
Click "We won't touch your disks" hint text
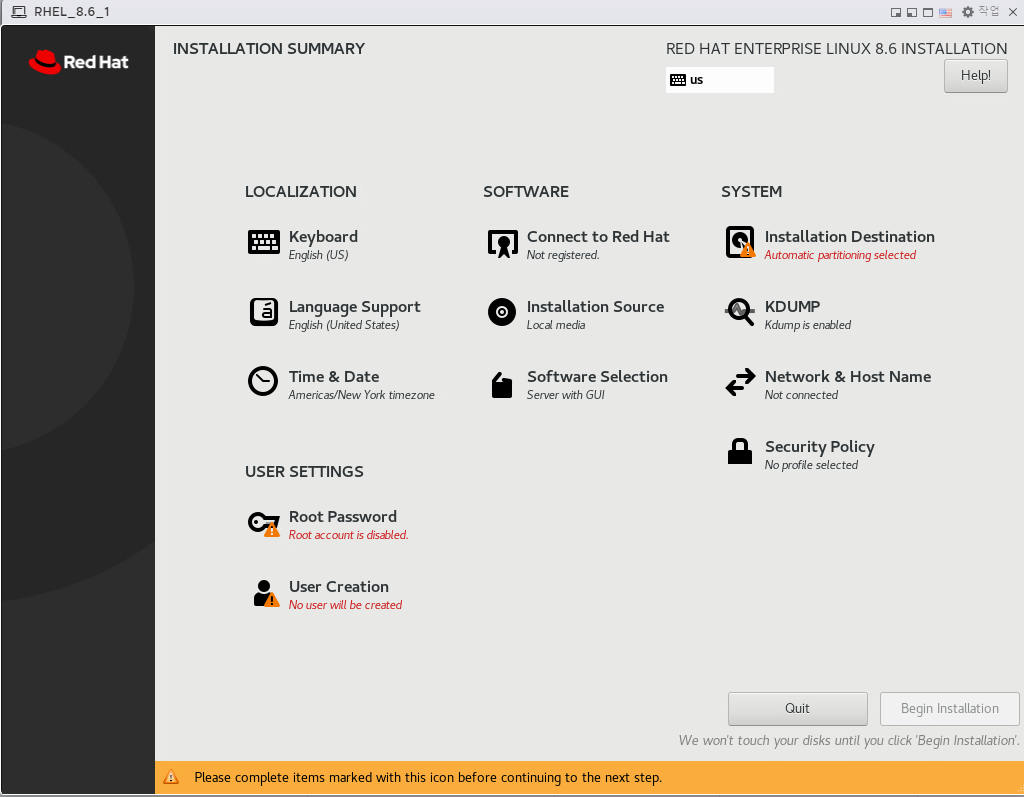[x=848, y=740]
